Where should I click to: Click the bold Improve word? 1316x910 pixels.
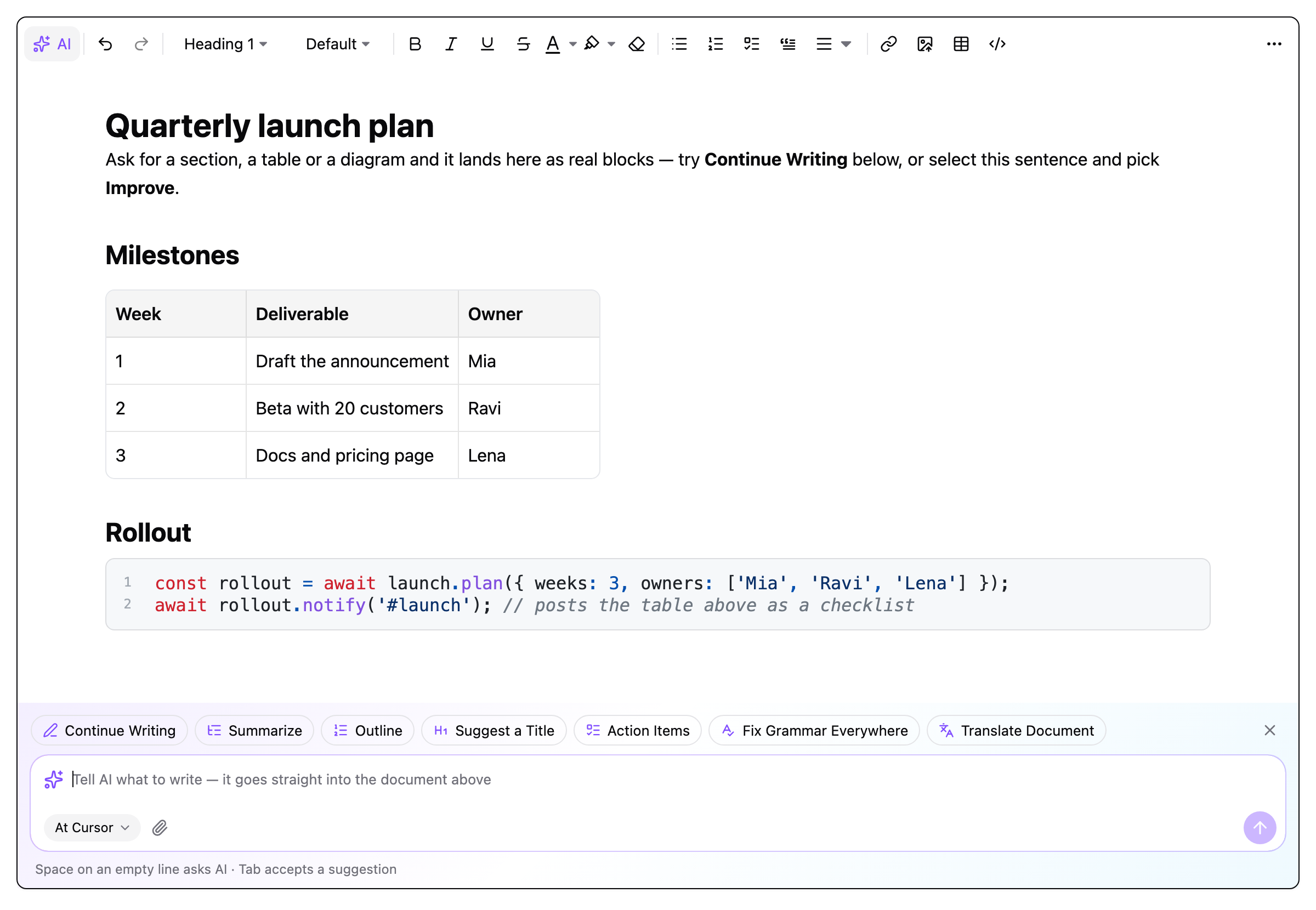click(140, 188)
